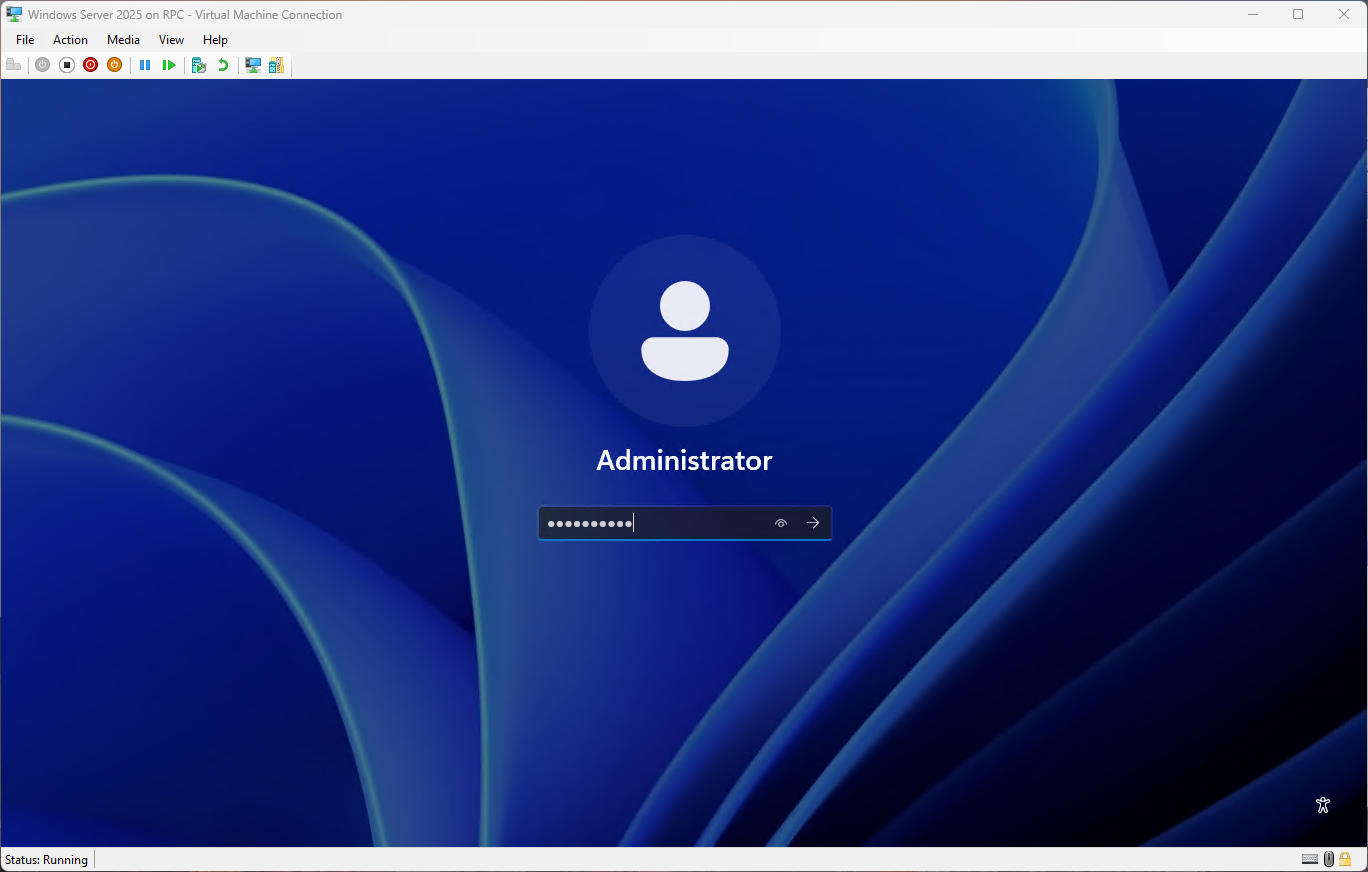Open the Action menu
Screen dimensions: 1368x872
pyautogui.click(x=70, y=40)
